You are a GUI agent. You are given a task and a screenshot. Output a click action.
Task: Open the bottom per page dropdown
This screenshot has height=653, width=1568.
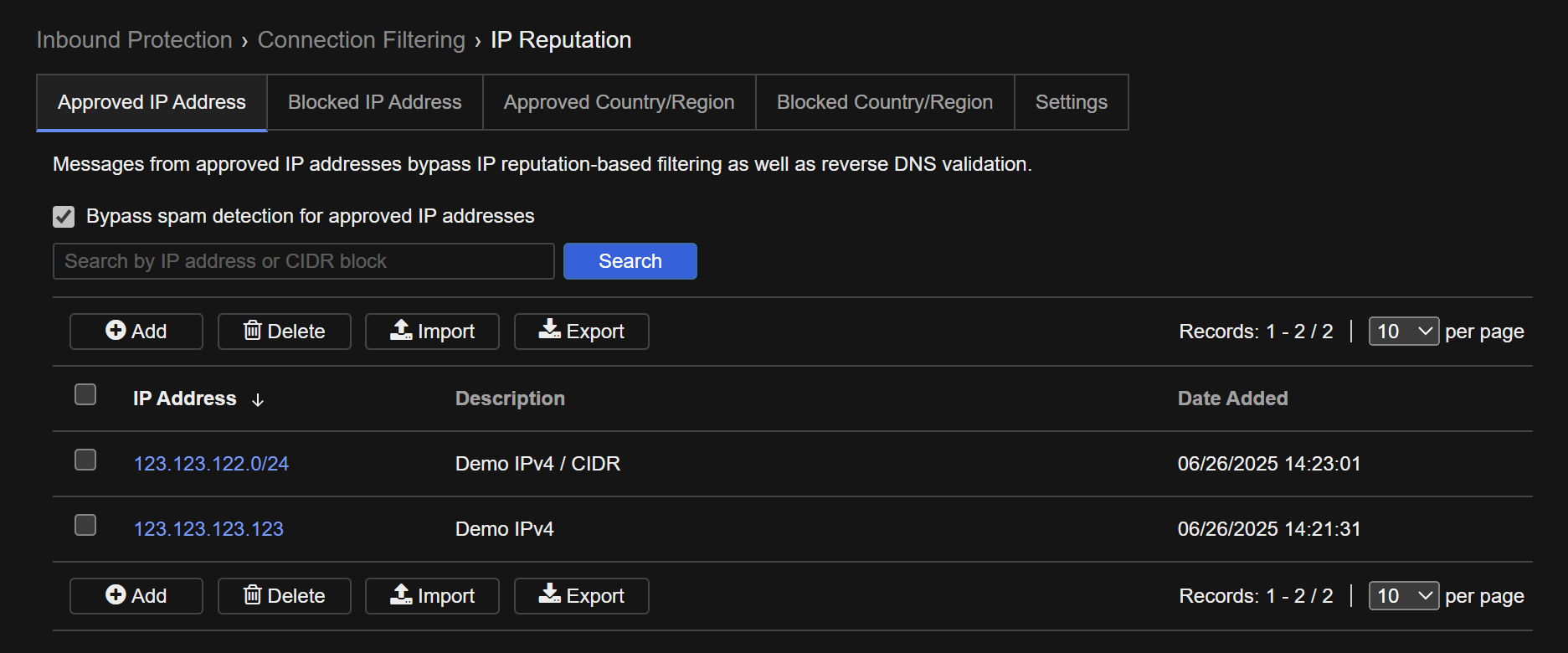(1403, 596)
